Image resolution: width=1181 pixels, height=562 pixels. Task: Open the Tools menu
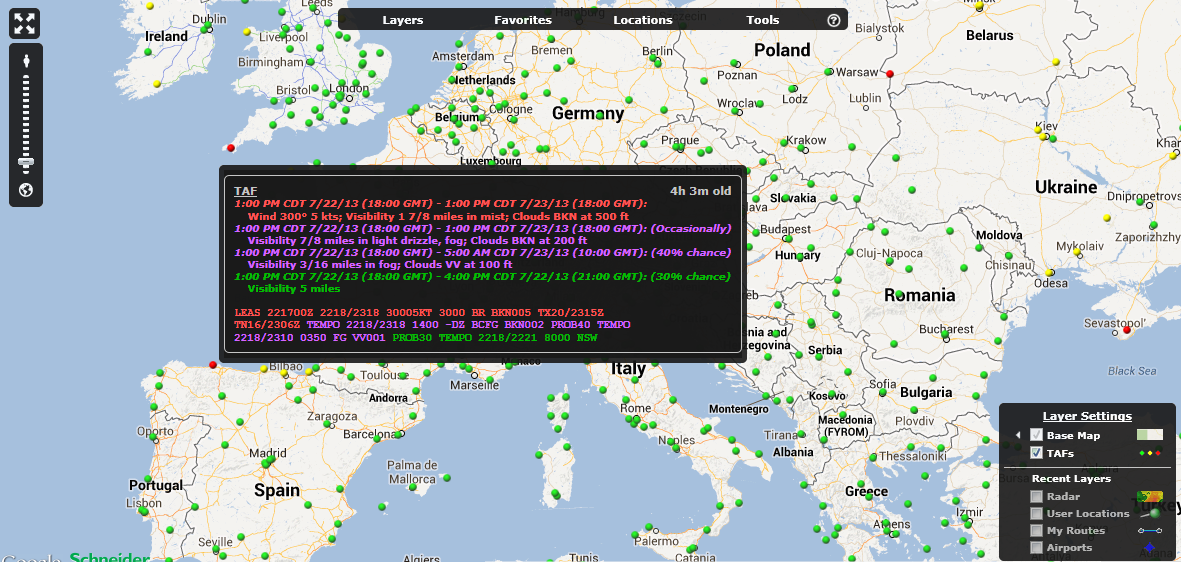pyautogui.click(x=762, y=20)
